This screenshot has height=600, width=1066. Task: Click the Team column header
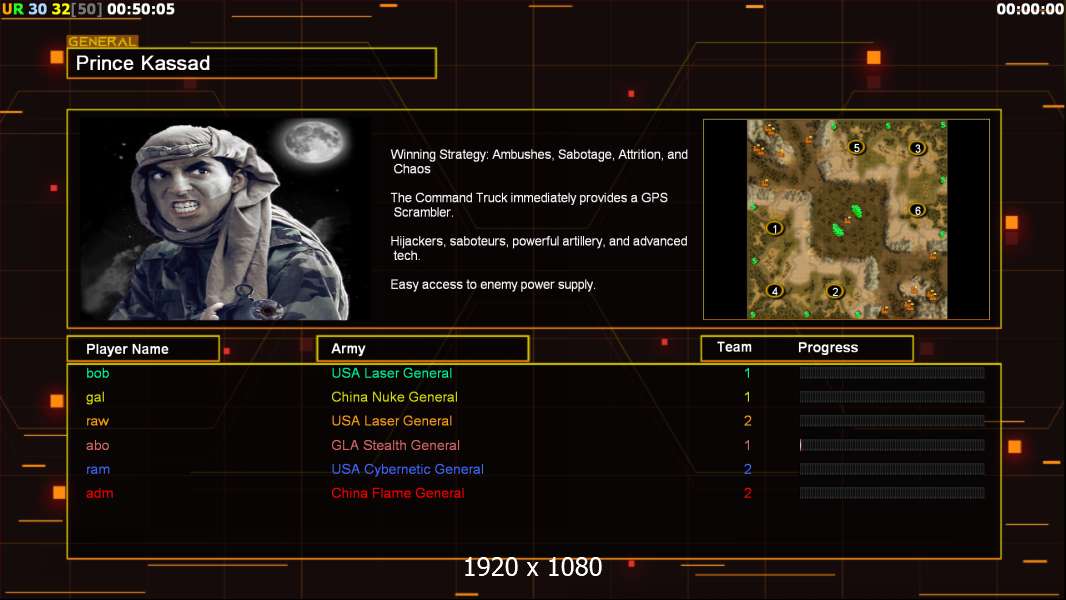pyautogui.click(x=734, y=347)
